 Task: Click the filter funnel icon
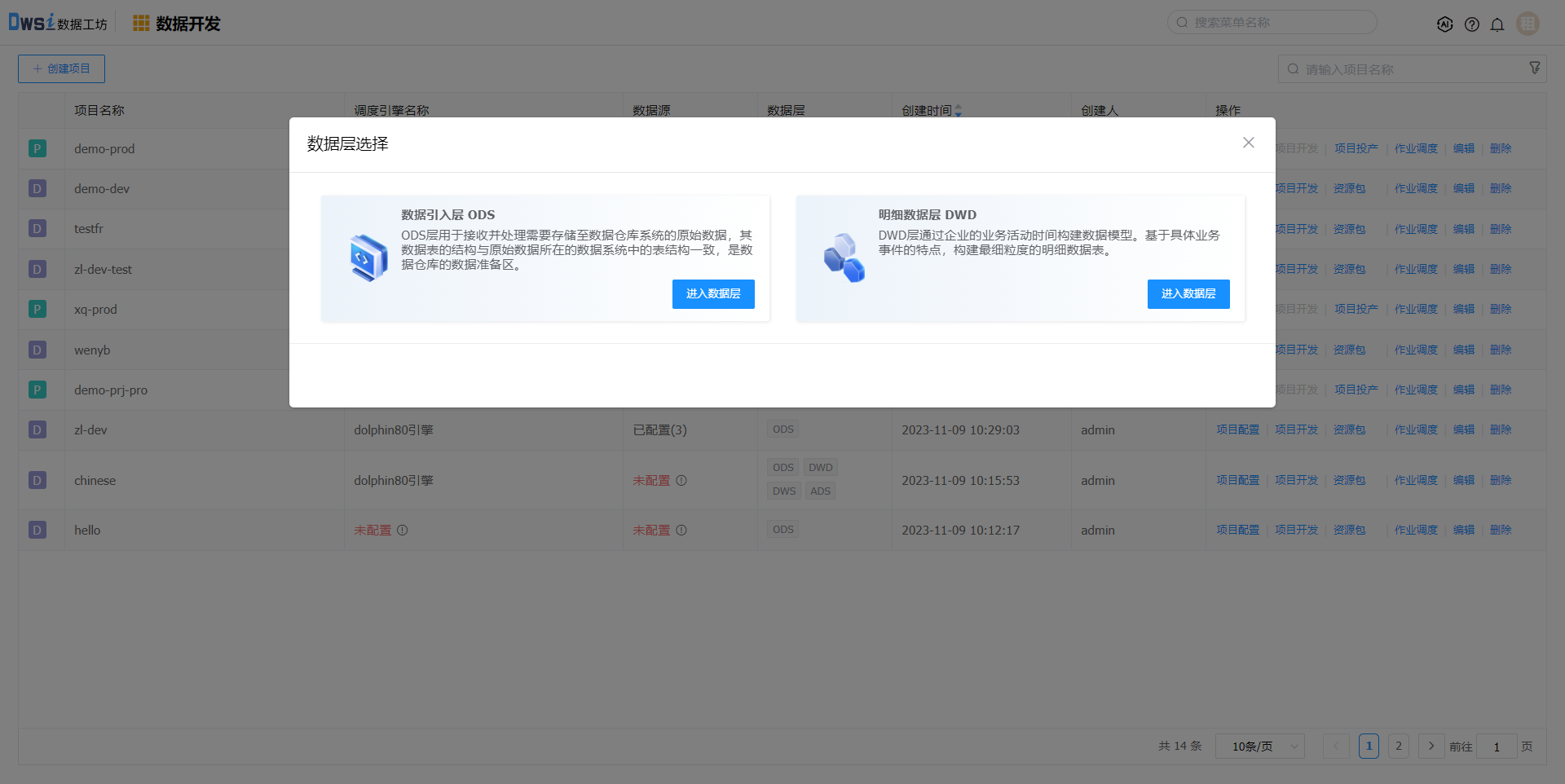[1534, 68]
